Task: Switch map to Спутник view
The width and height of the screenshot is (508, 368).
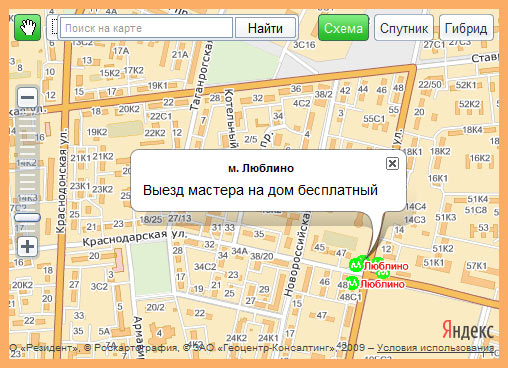Action: pyautogui.click(x=404, y=28)
